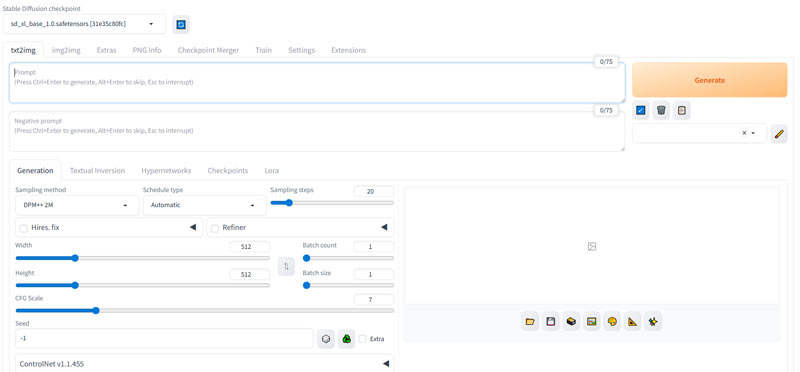Image resolution: width=800 pixels, height=372 pixels.
Task: Open the Extensions tab
Action: click(348, 50)
